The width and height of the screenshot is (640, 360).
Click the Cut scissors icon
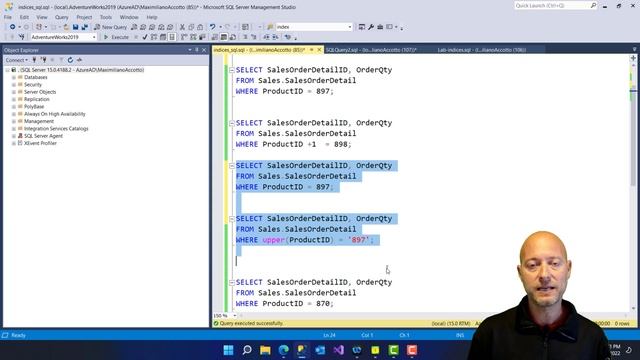182,27
